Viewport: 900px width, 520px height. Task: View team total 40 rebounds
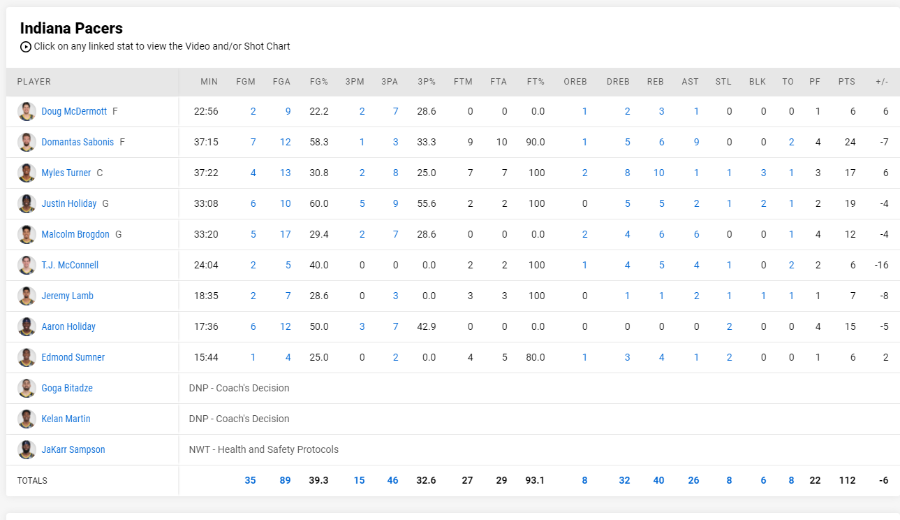tap(658, 480)
